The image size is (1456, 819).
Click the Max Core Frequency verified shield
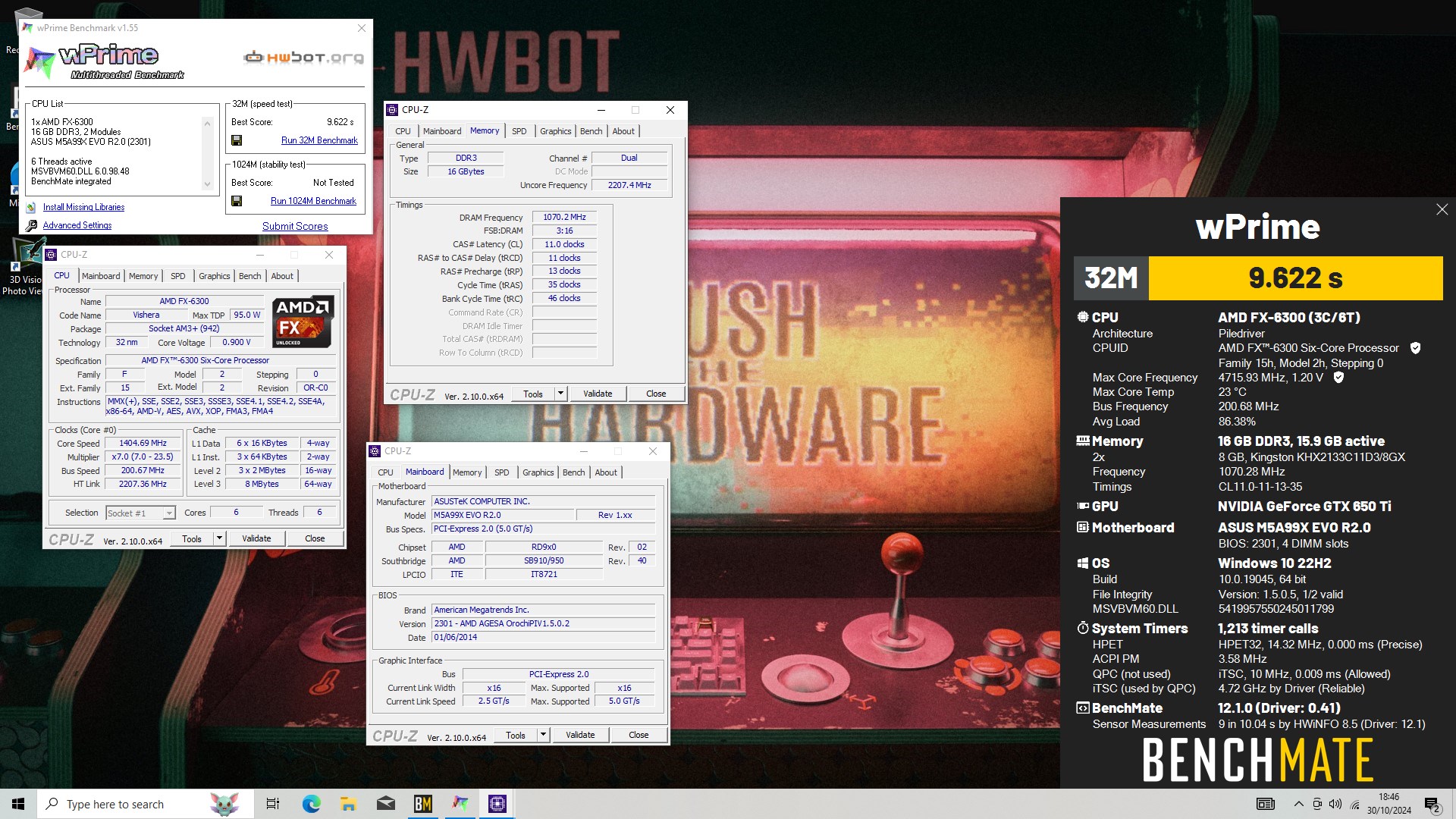pos(1338,378)
